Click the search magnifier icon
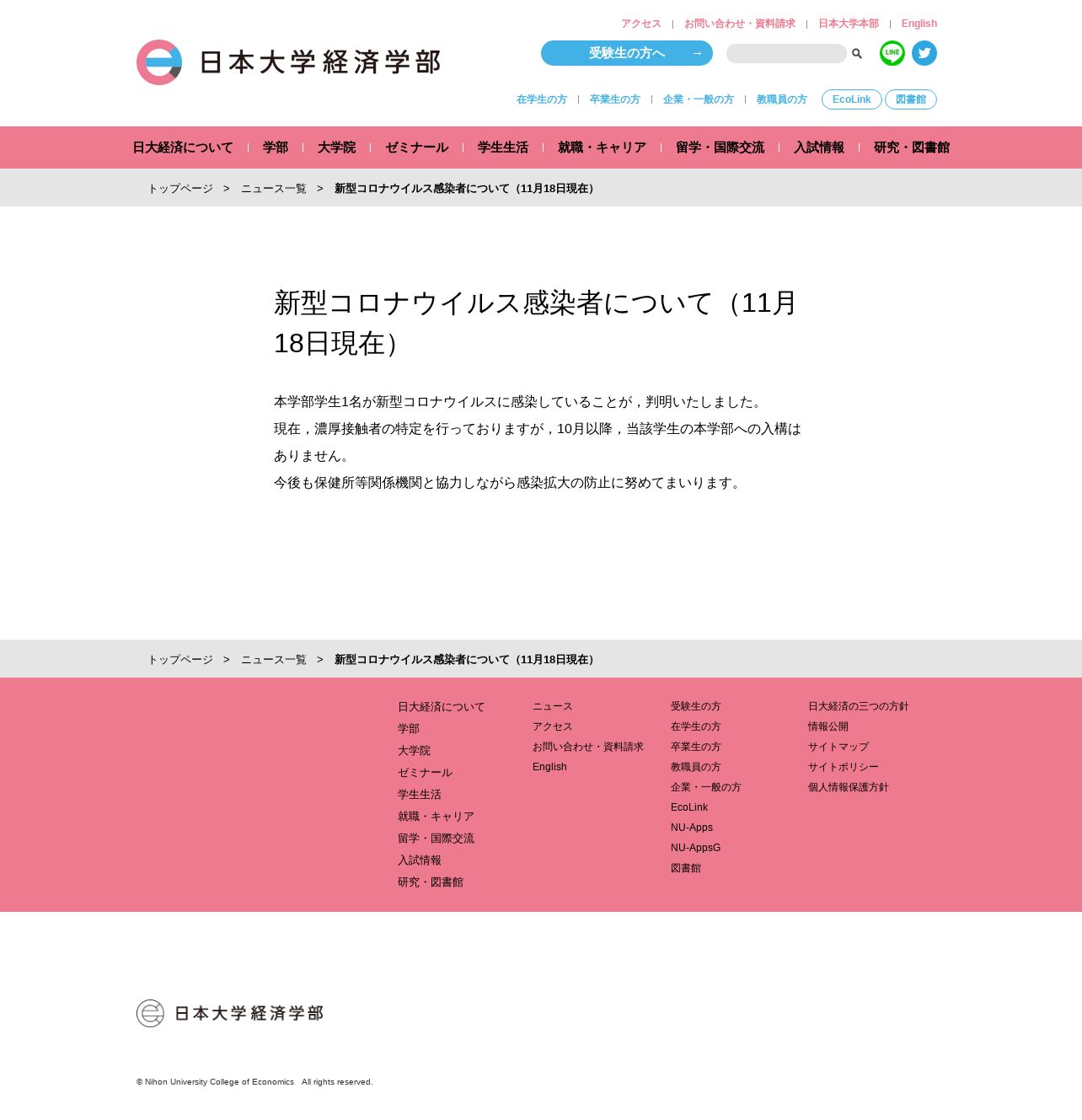 coord(857,54)
